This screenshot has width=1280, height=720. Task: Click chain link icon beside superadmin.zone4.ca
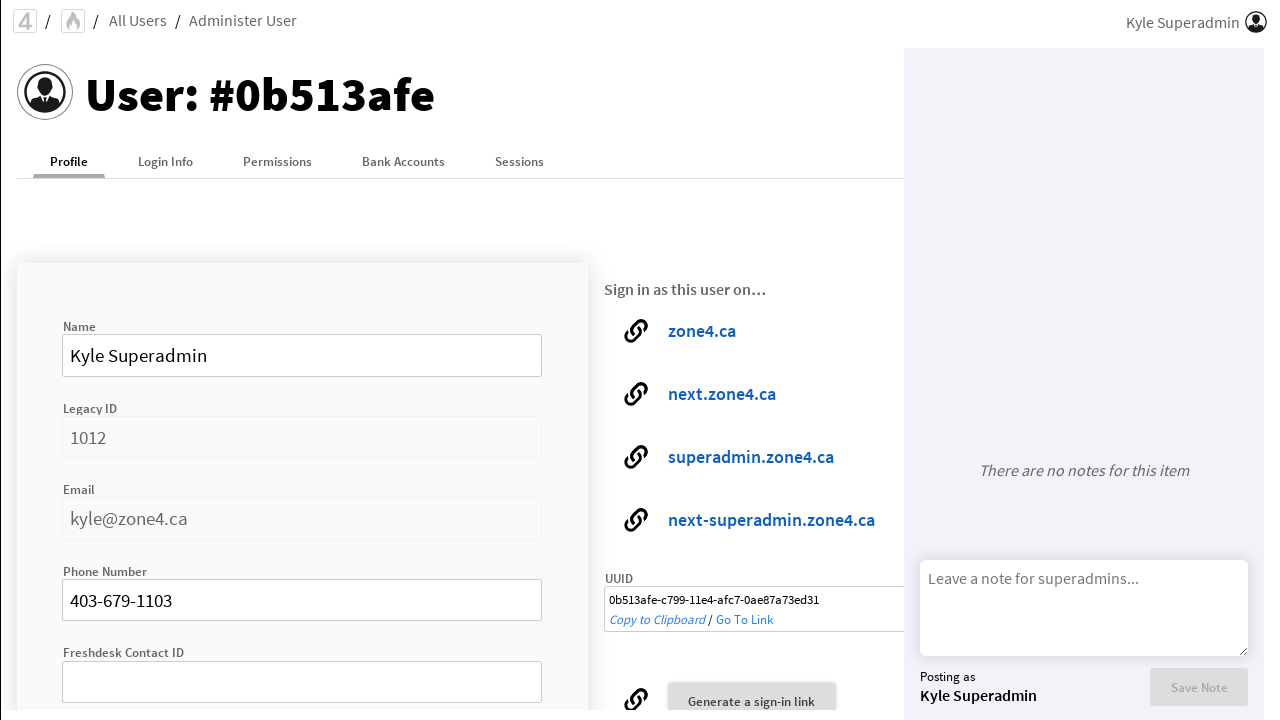click(636, 457)
